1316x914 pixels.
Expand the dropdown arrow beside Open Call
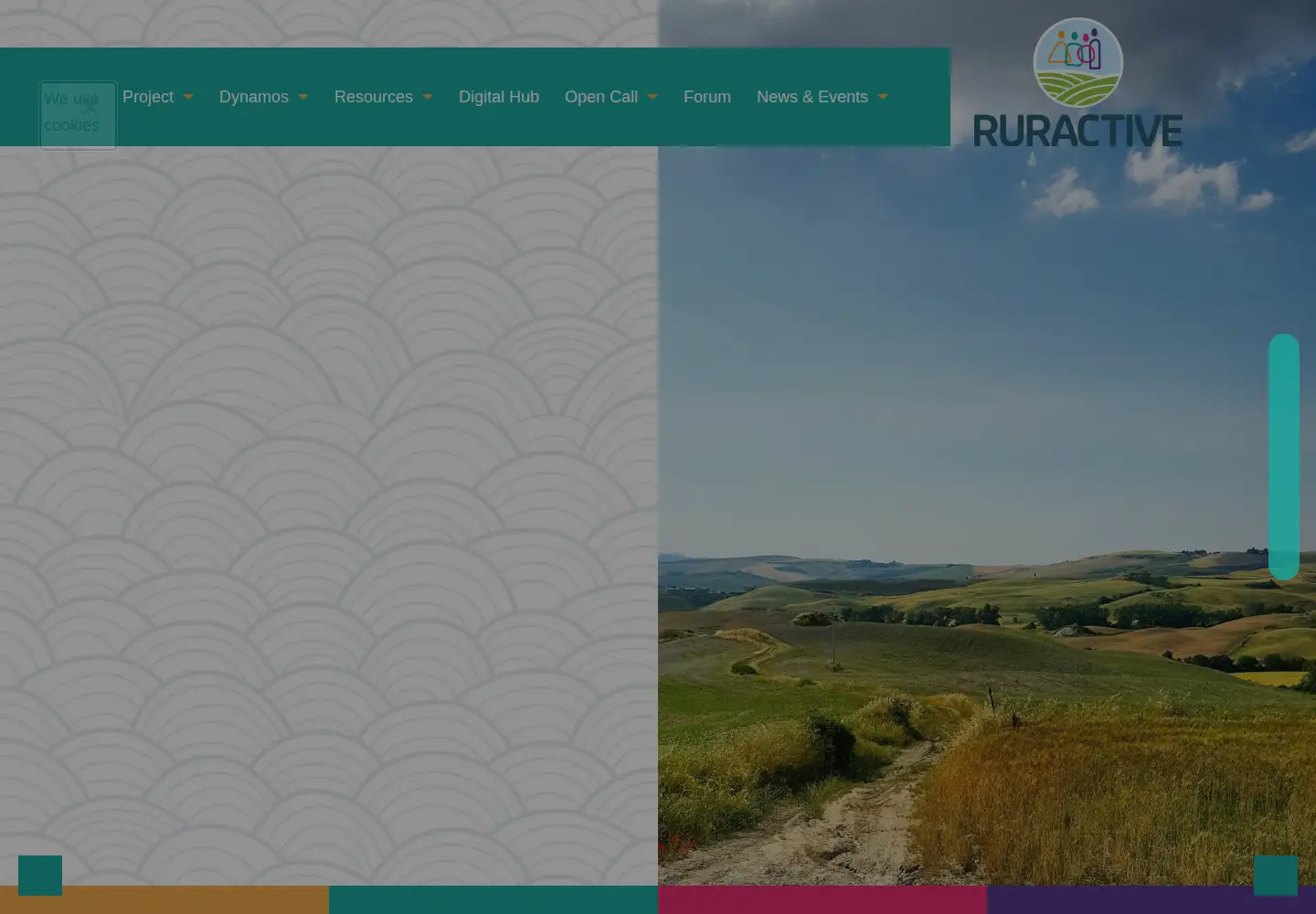[653, 97]
